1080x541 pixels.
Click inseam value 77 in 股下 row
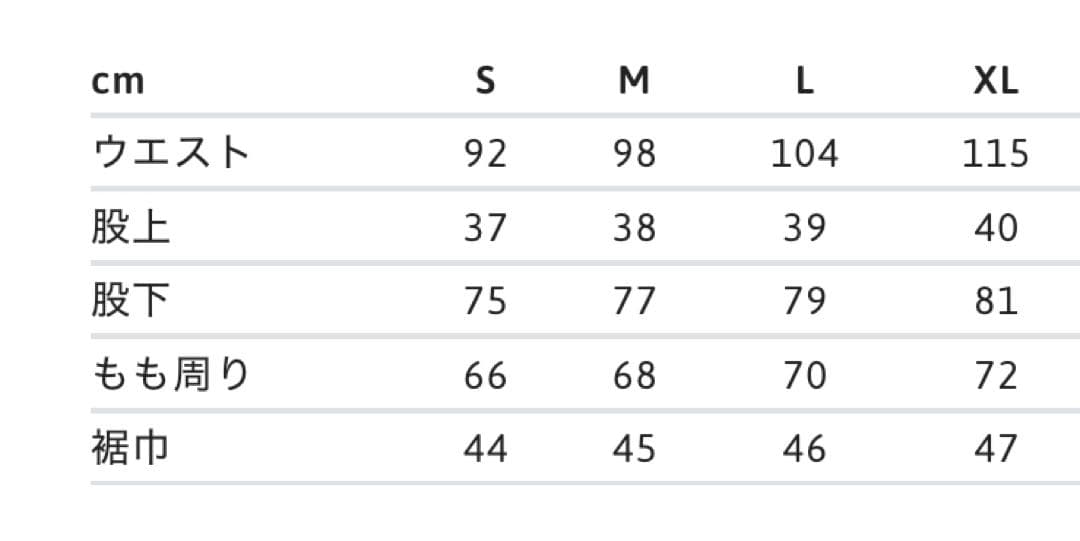[635, 301]
